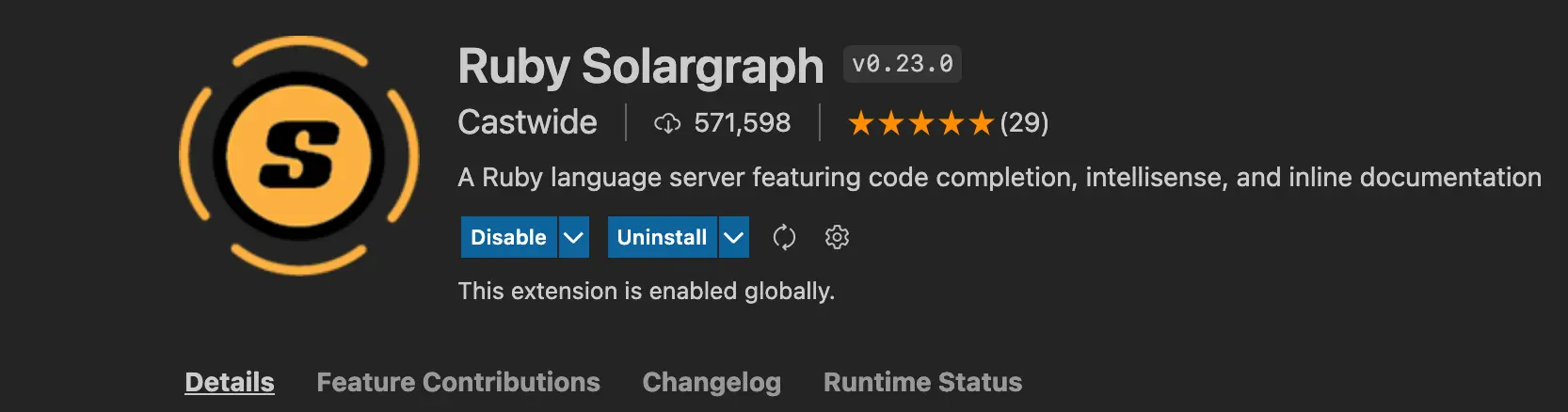The height and width of the screenshot is (412, 1568).
Task: Click the 'enabled globally' status message
Action: pos(646,291)
